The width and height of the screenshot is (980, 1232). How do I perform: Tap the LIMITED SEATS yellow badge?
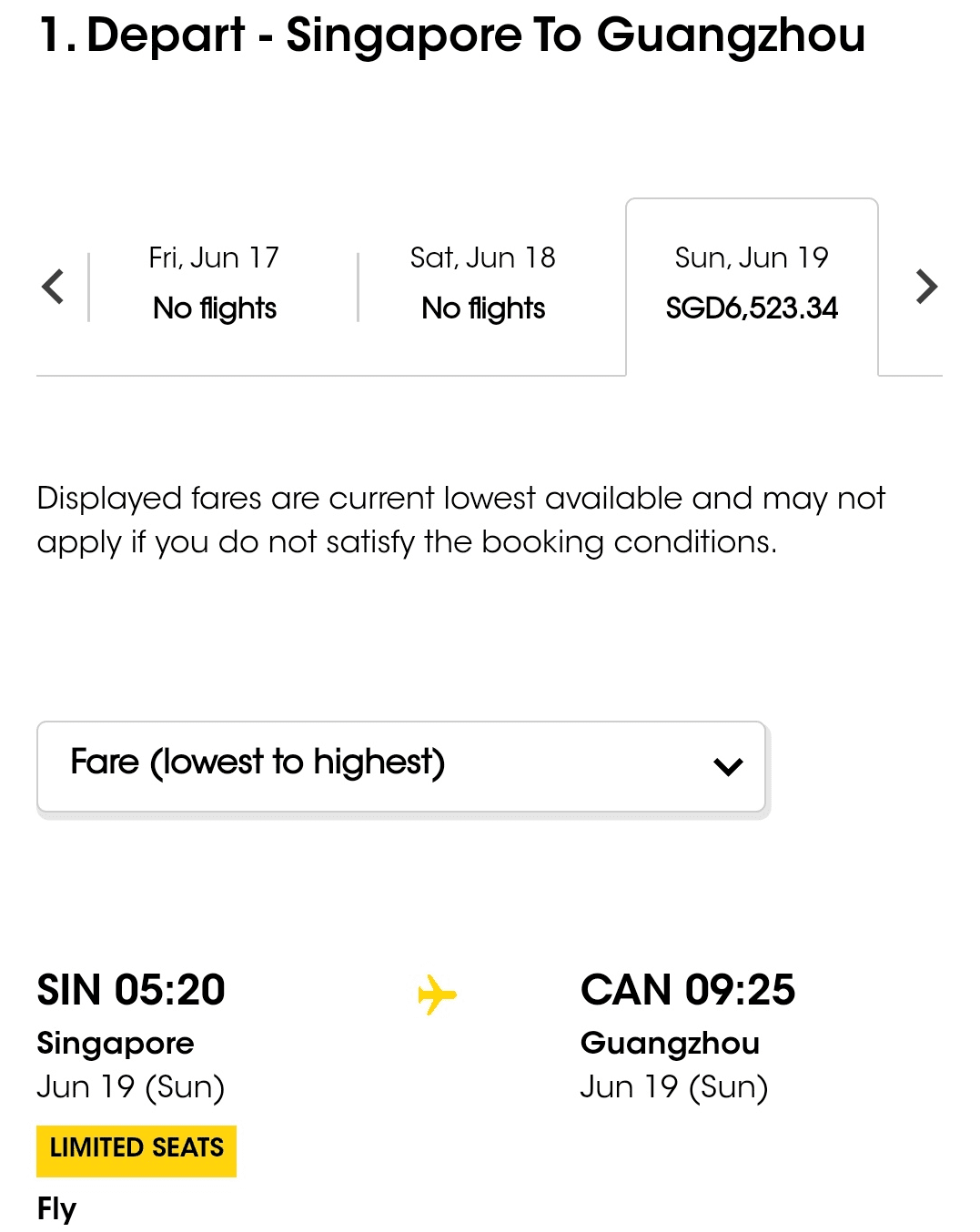(136, 1150)
